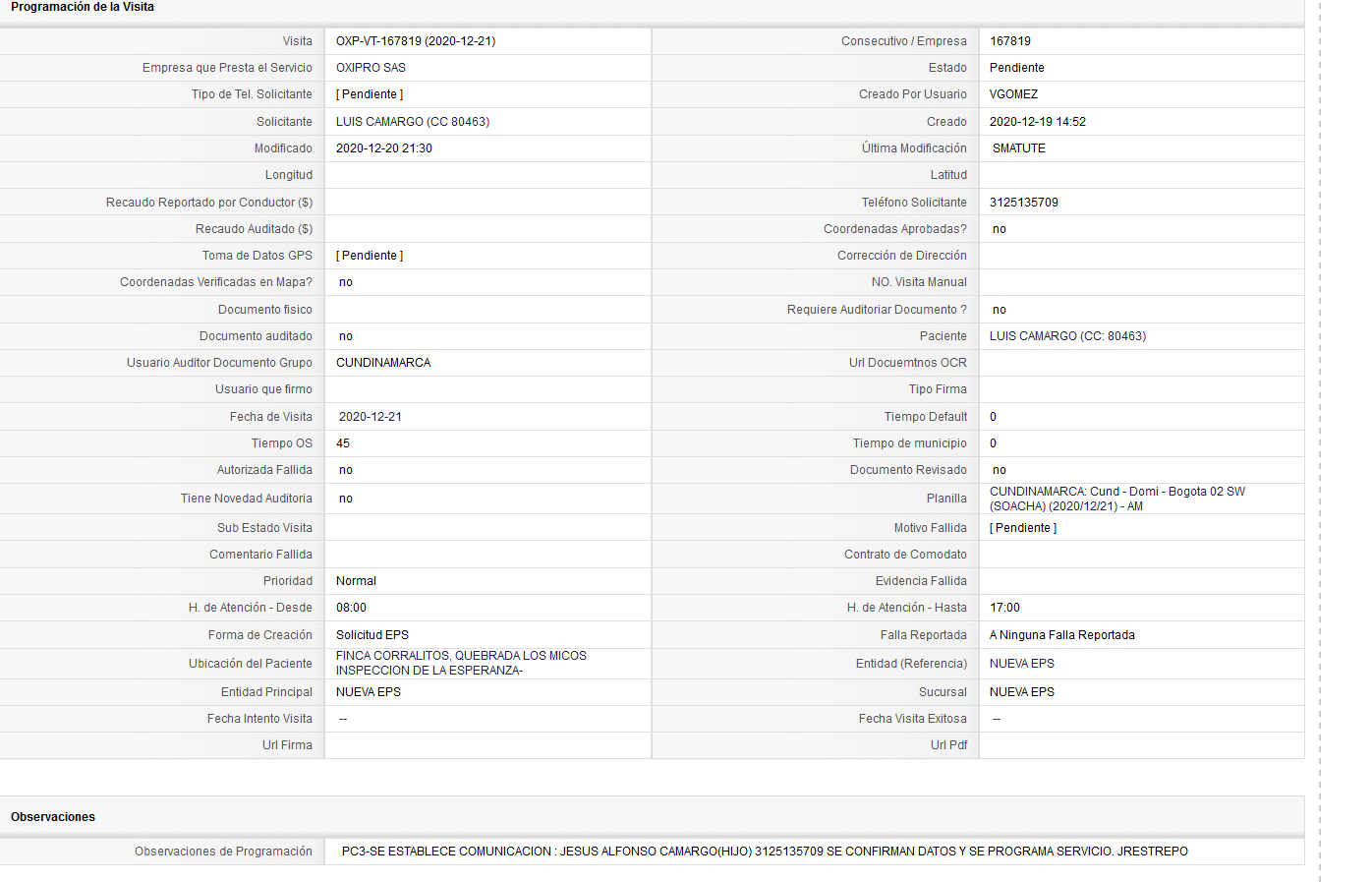Click the 'Contrato de Comodato' label

coord(905,555)
